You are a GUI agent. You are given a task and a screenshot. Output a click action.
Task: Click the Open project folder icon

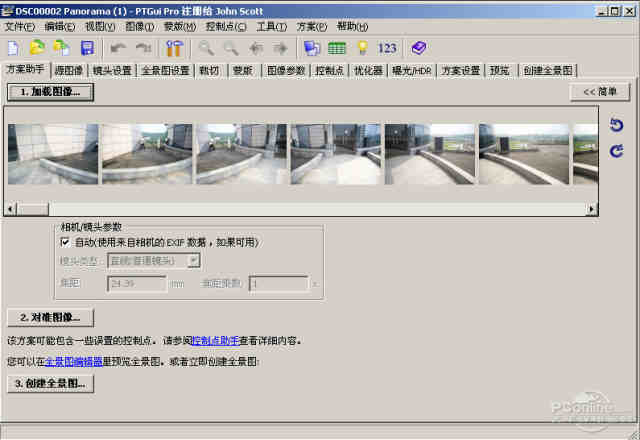click(37, 47)
